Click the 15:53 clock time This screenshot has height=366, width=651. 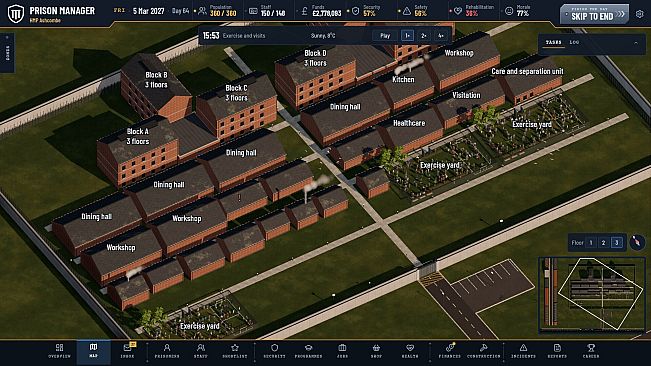pos(210,36)
